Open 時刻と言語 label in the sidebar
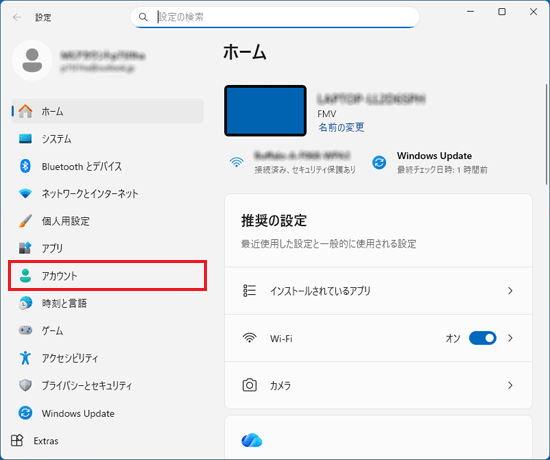Screen dimensions: 550x460 [x=64, y=303]
